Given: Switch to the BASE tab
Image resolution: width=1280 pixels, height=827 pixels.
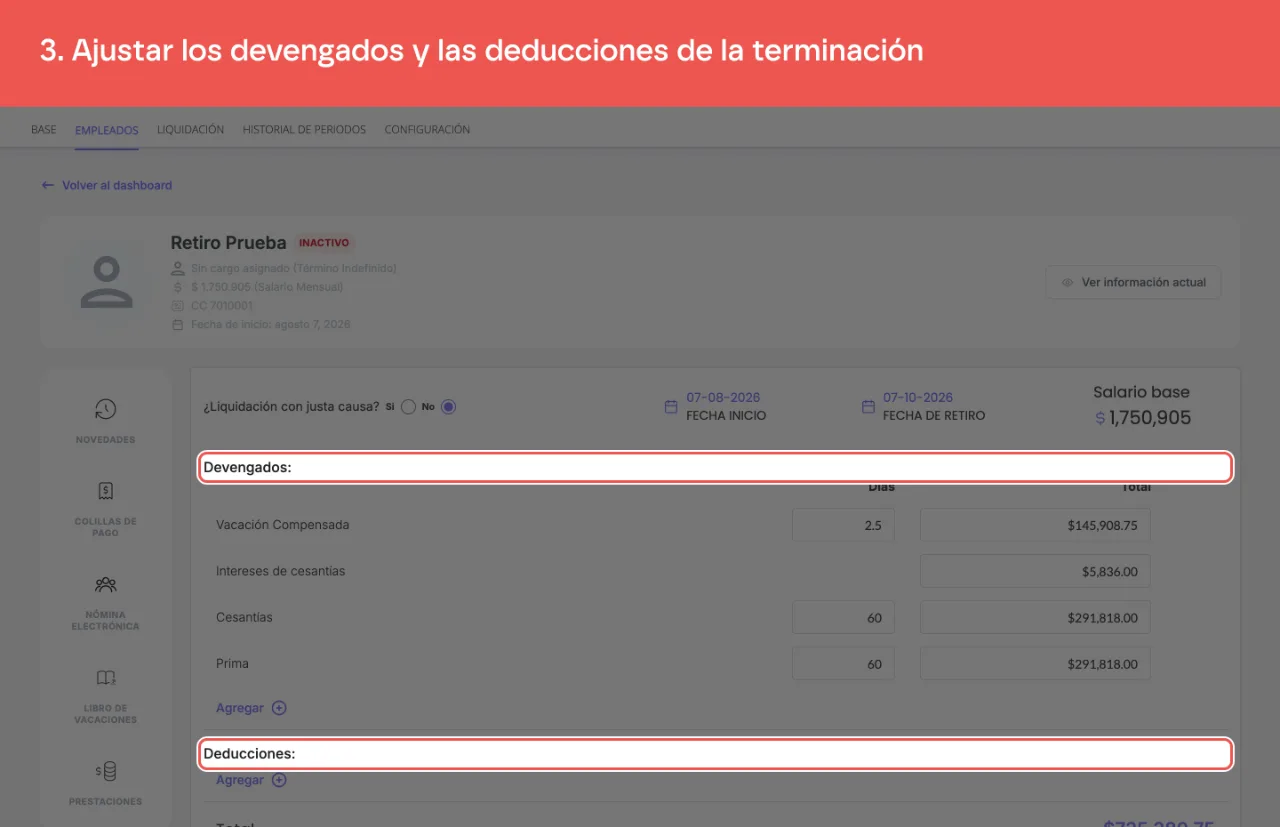Looking at the screenshot, I should coord(44,130).
